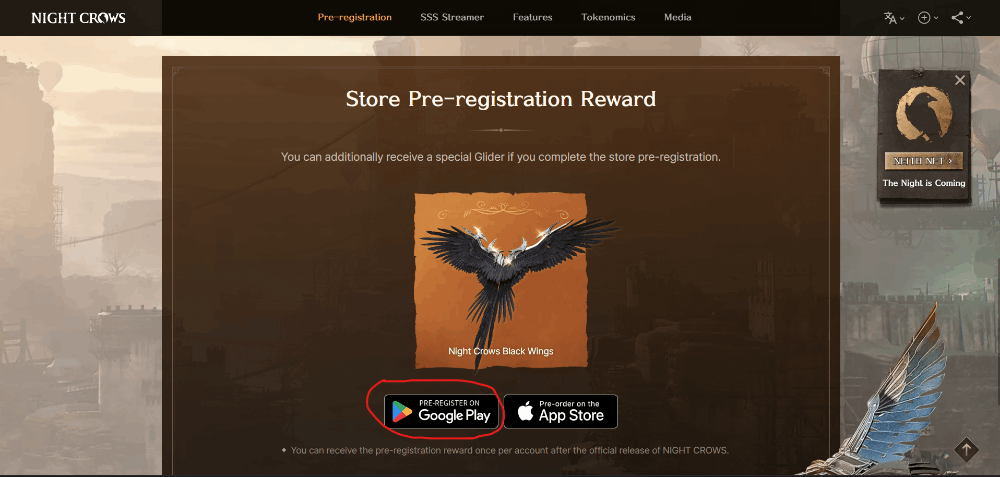Open the share icon in header

(957, 18)
